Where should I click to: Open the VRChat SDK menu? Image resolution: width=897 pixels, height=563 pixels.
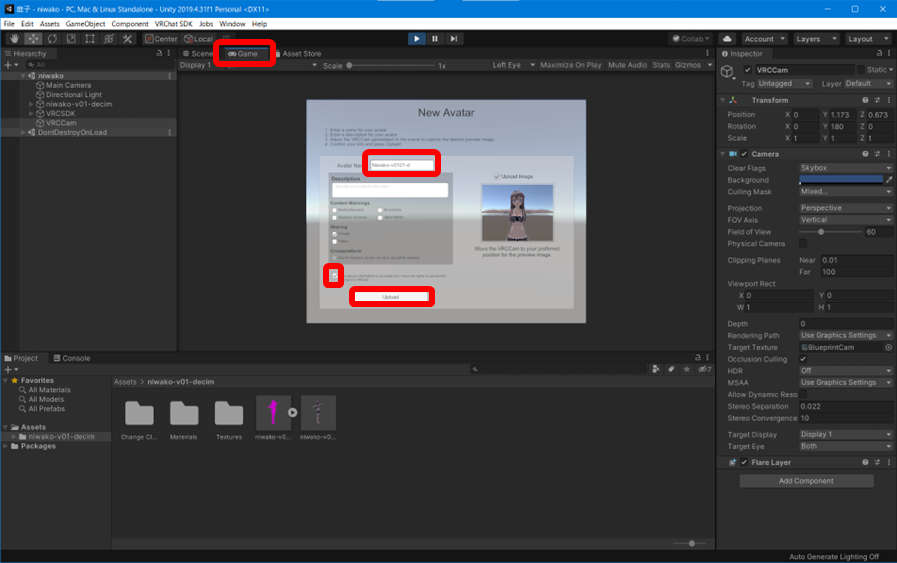coord(173,23)
